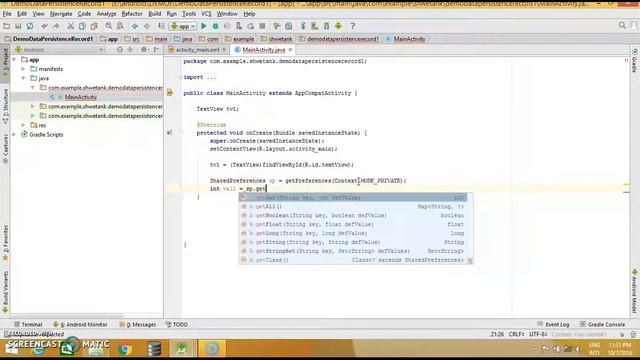Run the app with green play button
This screenshot has width=640, height=360.
(x=204, y=26)
